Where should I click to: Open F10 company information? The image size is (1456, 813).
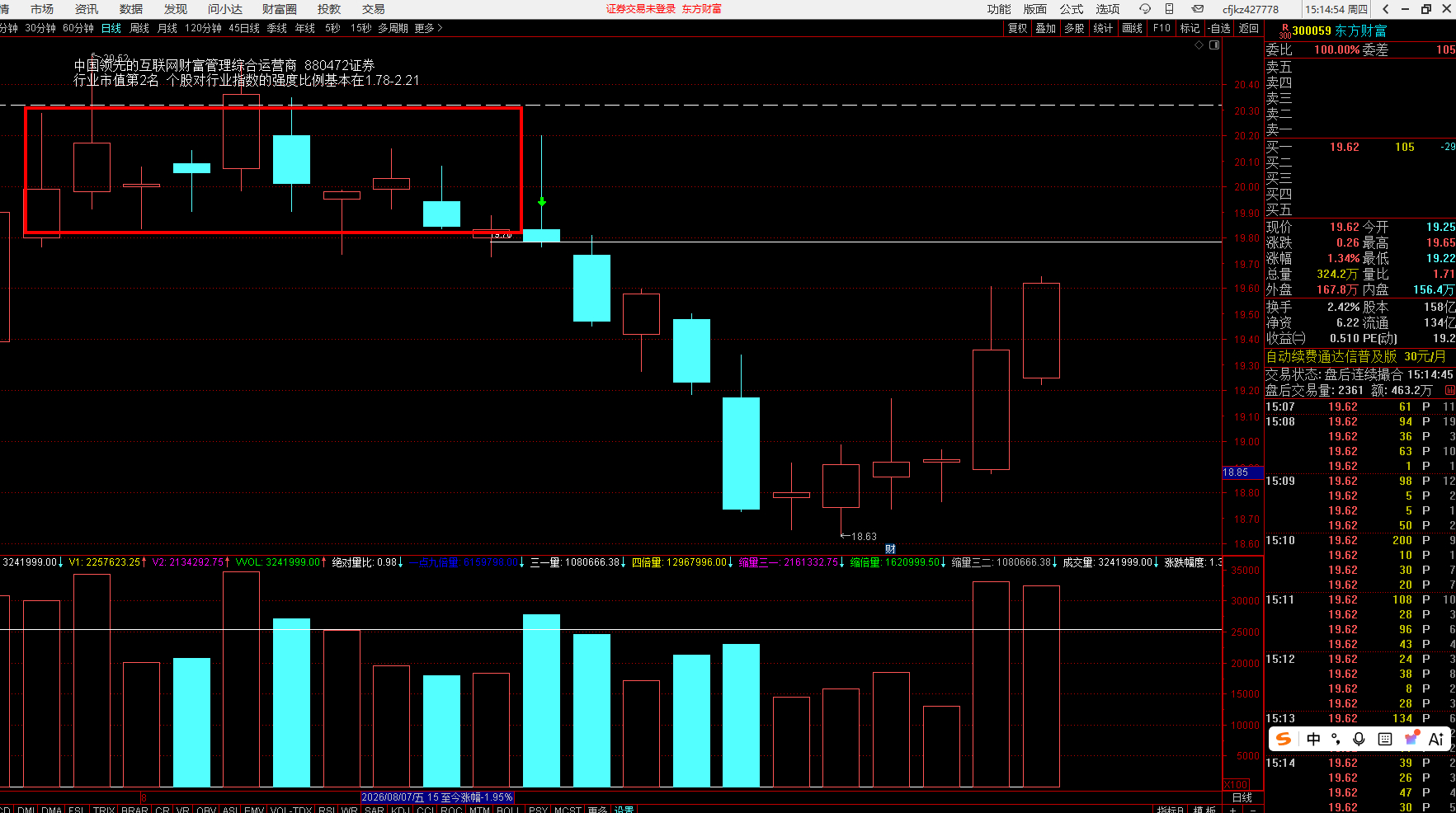click(x=1162, y=28)
